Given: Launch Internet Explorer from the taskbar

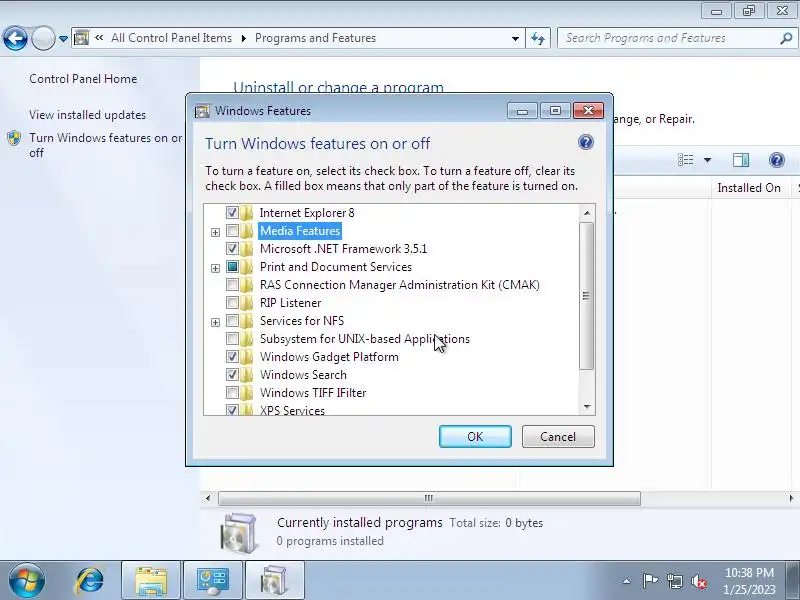Looking at the screenshot, I should (x=90, y=581).
